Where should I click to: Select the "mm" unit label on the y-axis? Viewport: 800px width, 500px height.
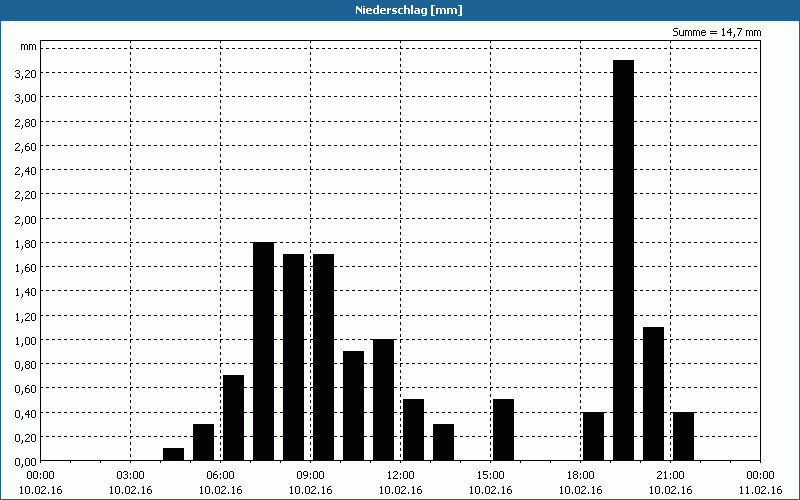pyautogui.click(x=29, y=47)
